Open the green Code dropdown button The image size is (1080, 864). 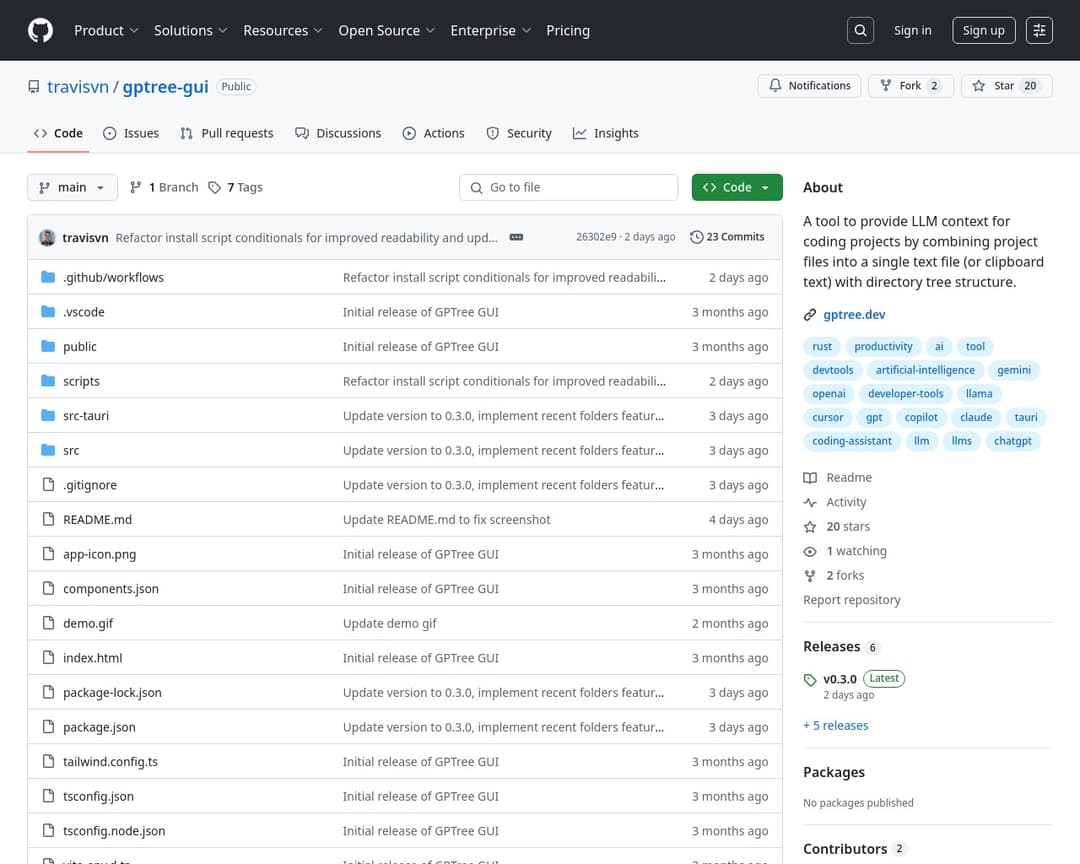coord(737,187)
